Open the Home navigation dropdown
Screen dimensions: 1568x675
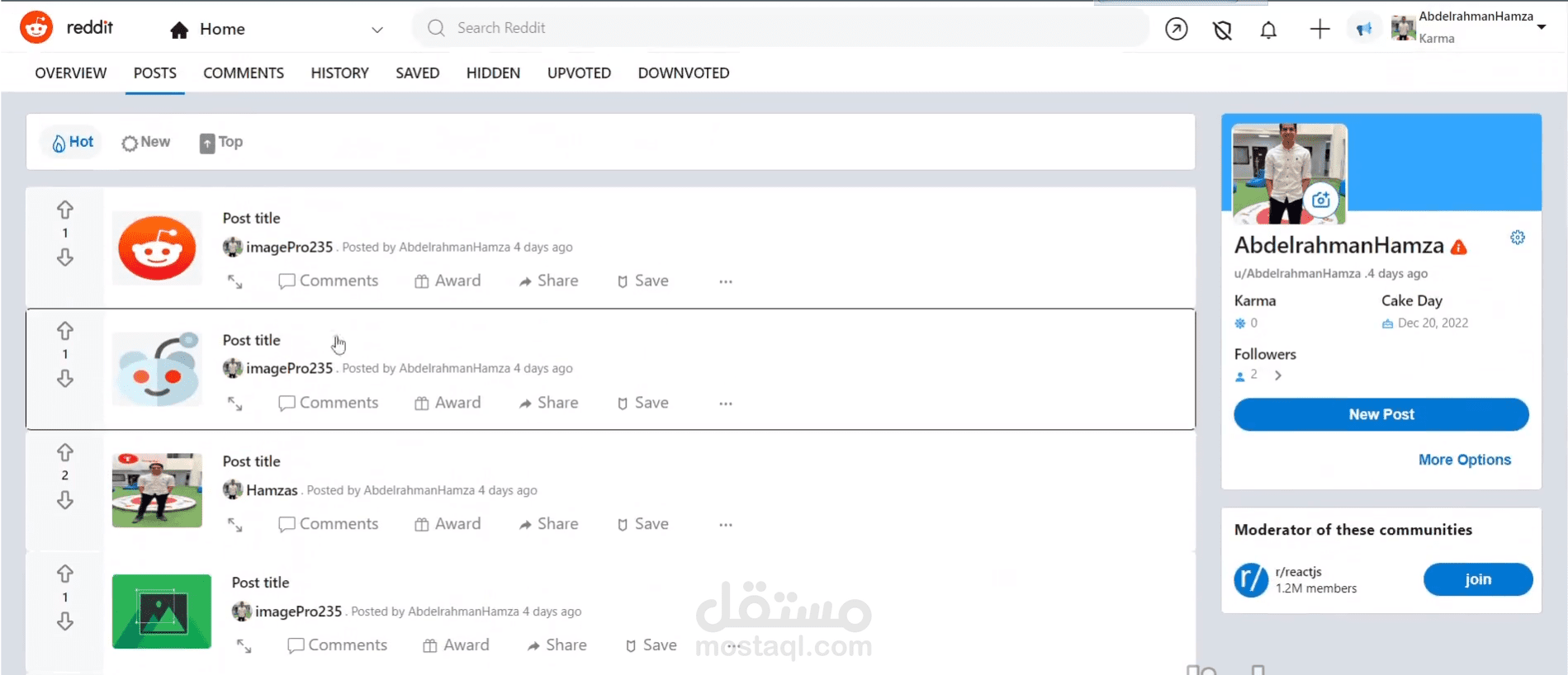coord(277,29)
